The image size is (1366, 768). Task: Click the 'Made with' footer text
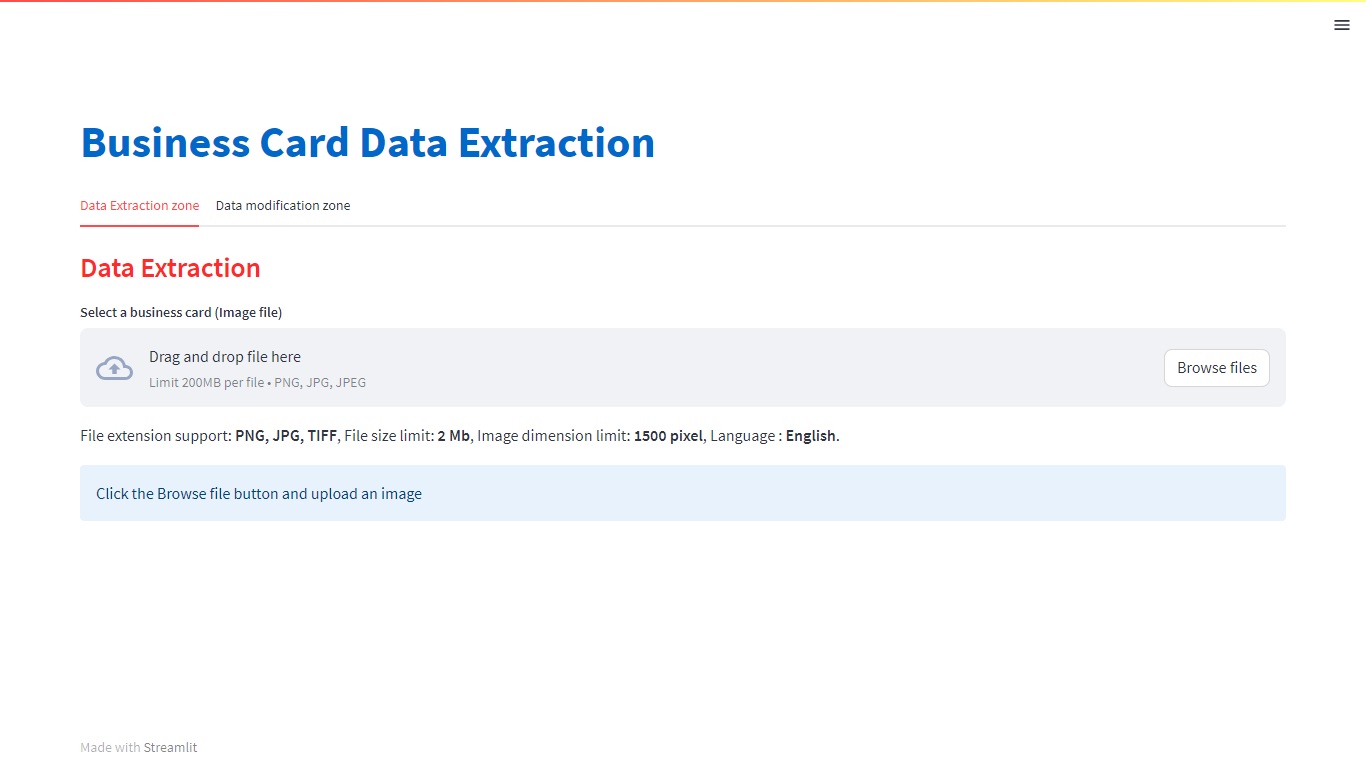[x=110, y=747]
